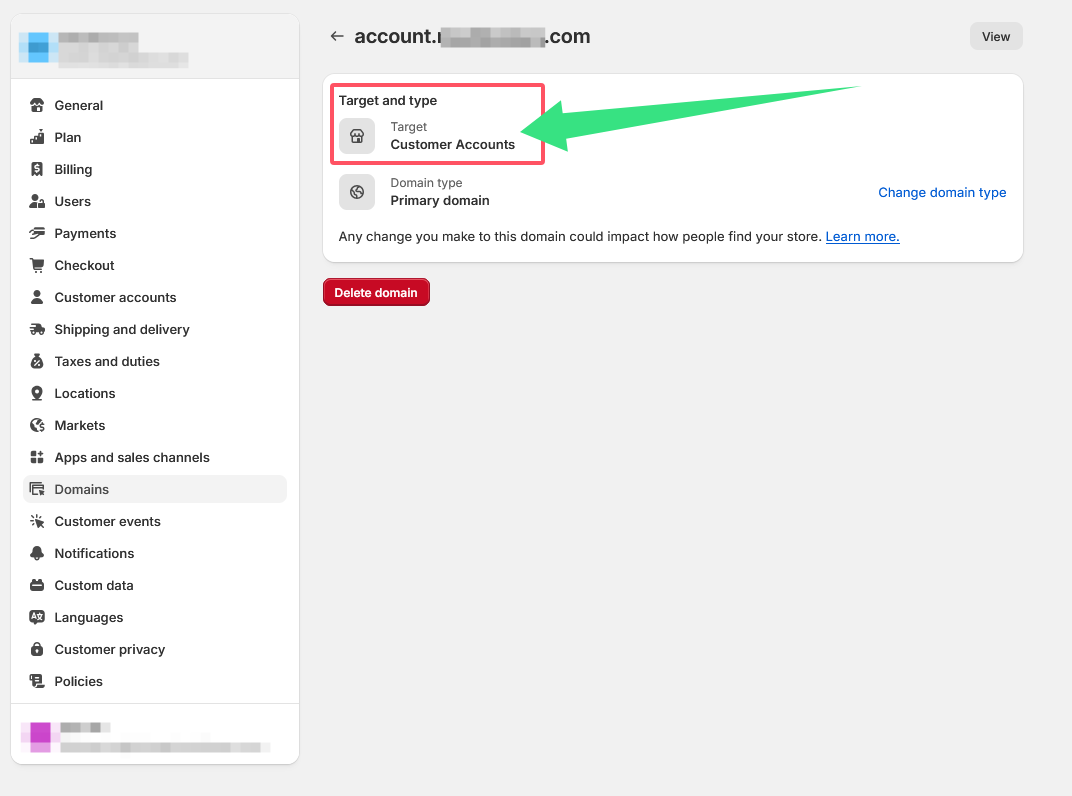Open the Learn more link
The width and height of the screenshot is (1072, 796).
(x=861, y=236)
